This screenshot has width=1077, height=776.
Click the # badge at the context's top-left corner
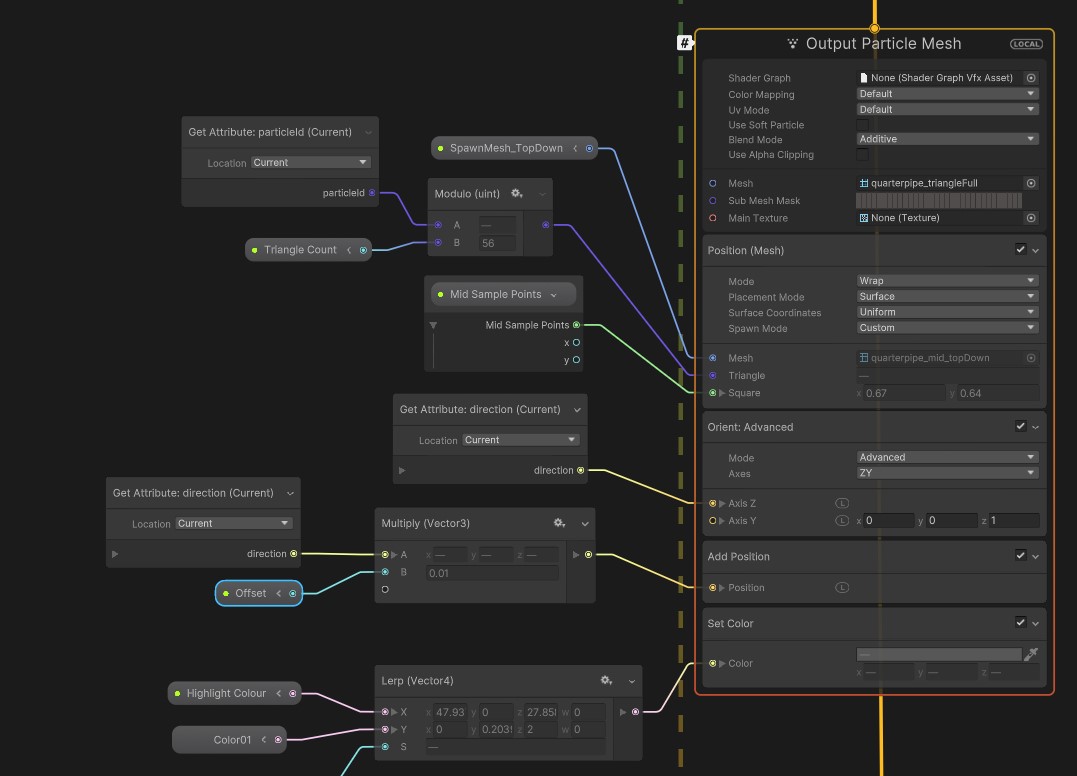[x=685, y=41]
